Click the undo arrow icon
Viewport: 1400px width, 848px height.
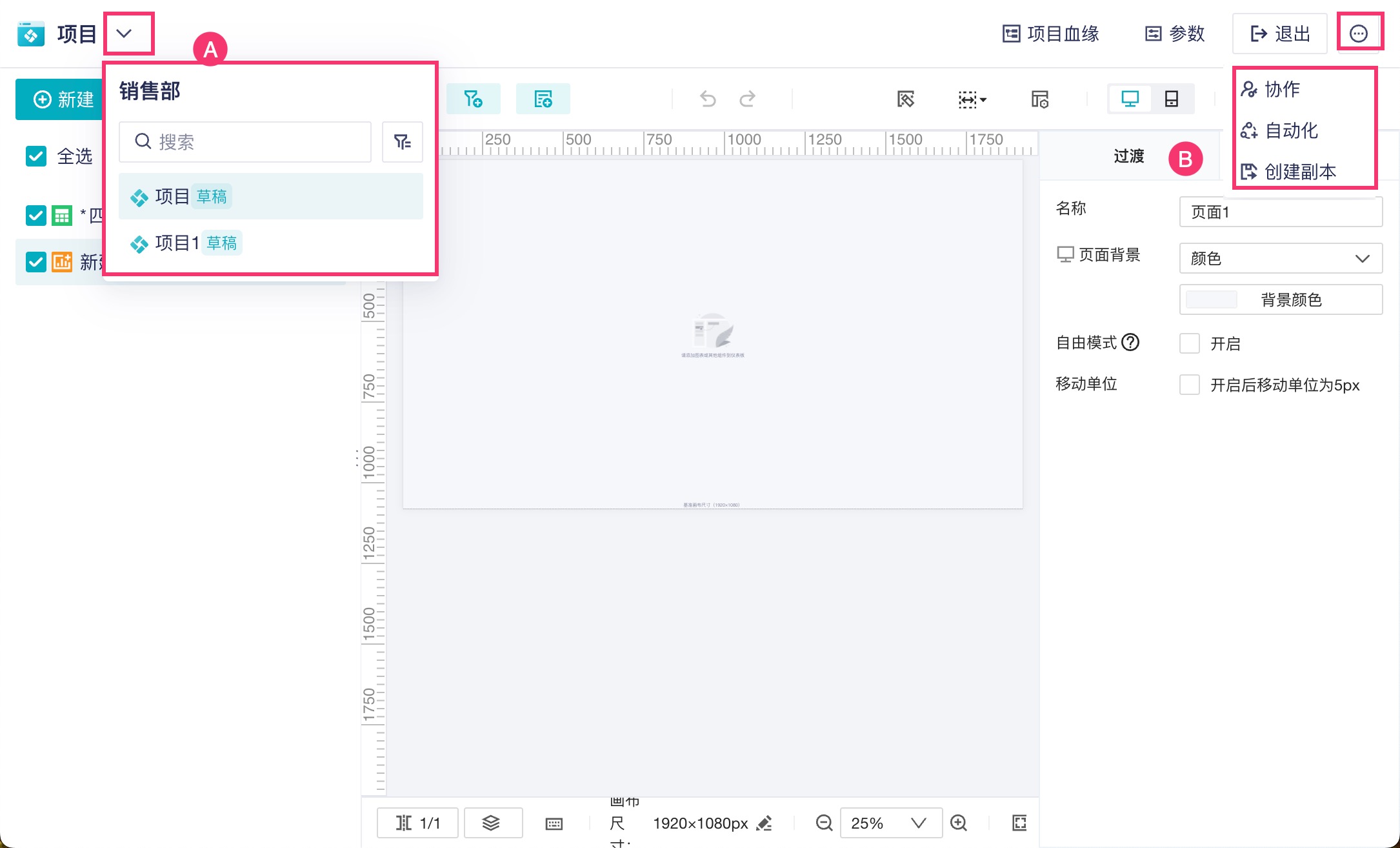708,99
